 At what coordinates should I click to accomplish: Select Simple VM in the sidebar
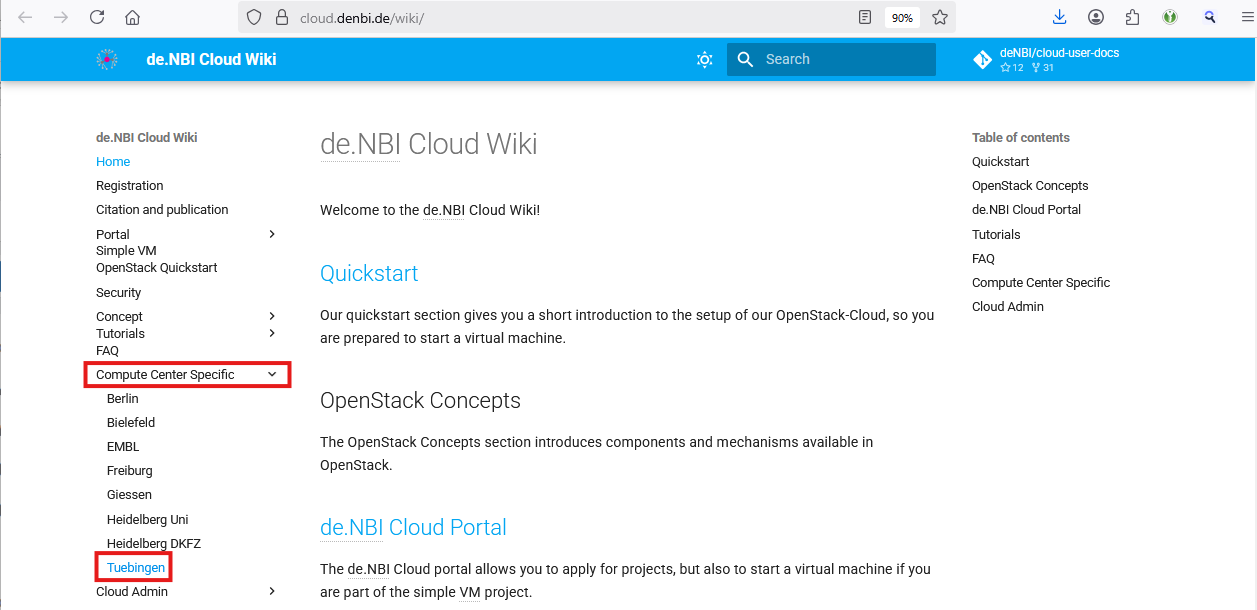(126, 251)
